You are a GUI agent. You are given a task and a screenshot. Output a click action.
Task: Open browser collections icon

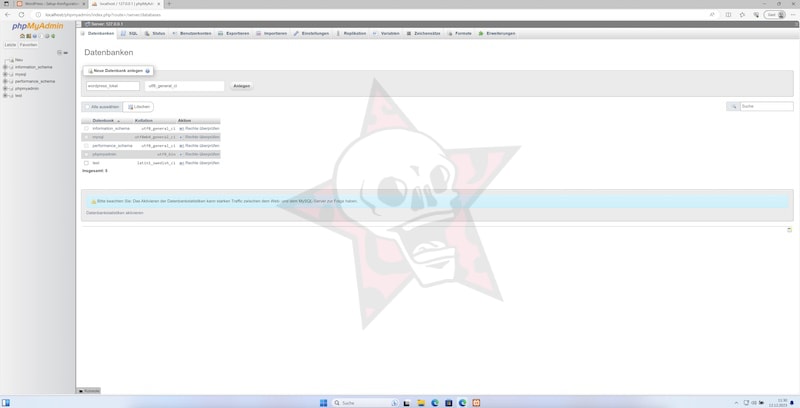click(x=756, y=15)
